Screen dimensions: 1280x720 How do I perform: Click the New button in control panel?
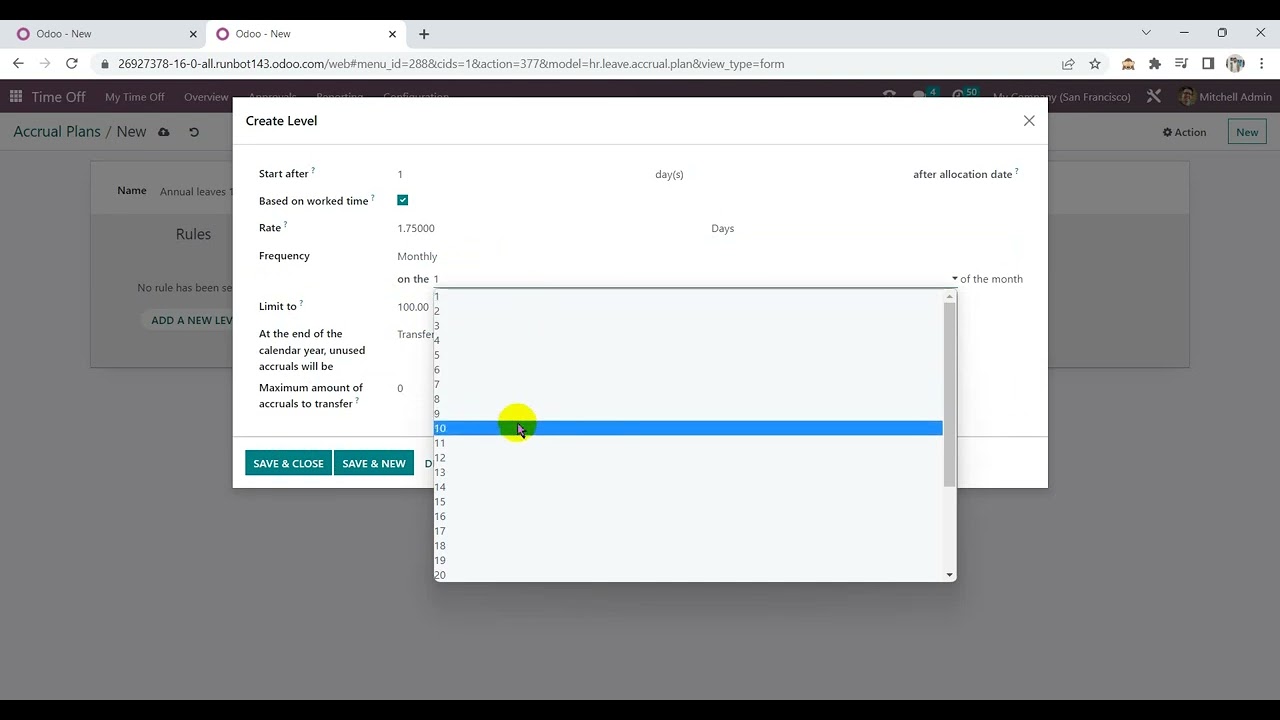coord(1247,132)
